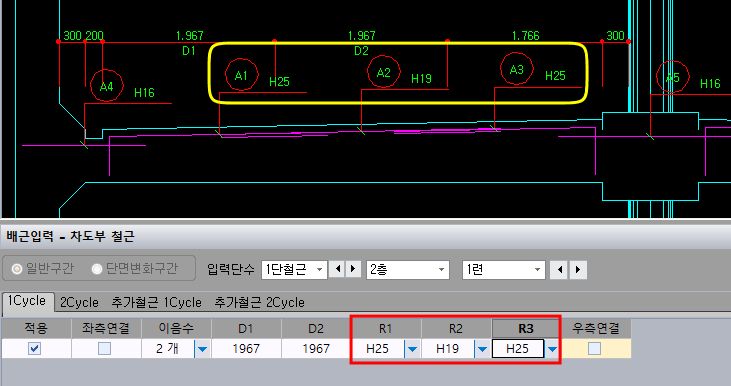The image size is (731, 386).
Task: Click the R2 cell showing H19
Action: 448,349
